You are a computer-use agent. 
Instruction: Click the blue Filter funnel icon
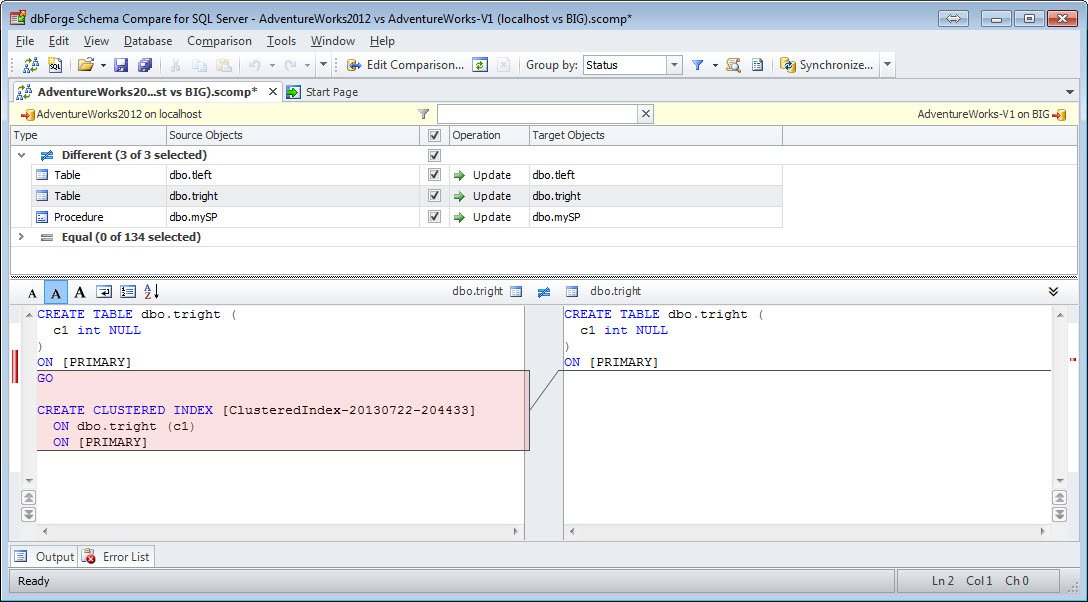coord(697,65)
